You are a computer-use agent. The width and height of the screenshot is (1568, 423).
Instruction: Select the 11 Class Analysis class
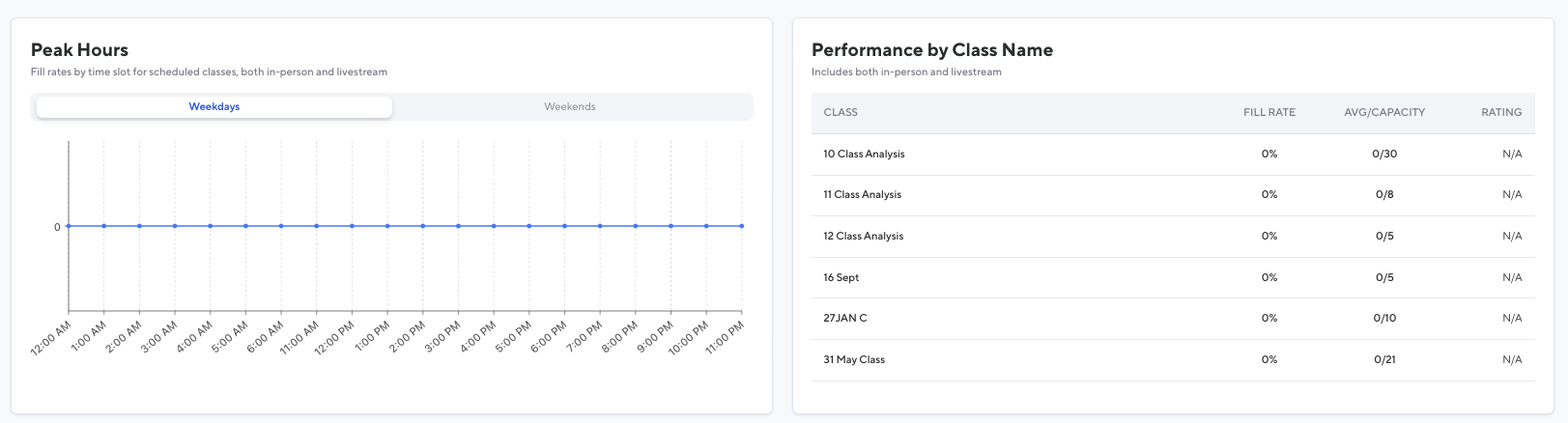[862, 195]
